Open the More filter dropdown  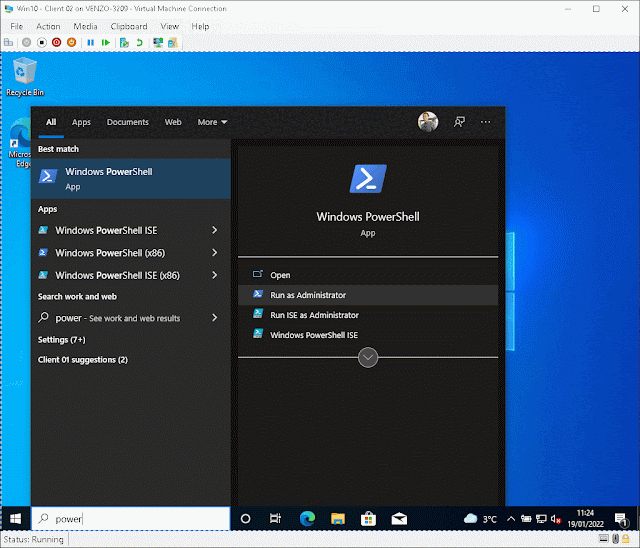coord(212,122)
